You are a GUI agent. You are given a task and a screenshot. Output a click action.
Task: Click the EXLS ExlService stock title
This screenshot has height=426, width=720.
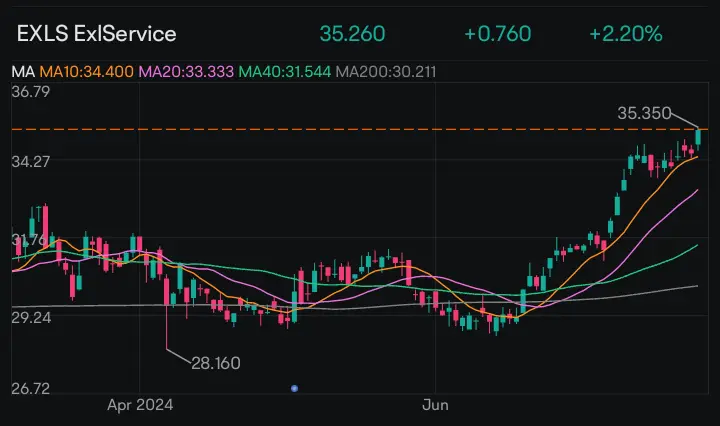[96, 34]
